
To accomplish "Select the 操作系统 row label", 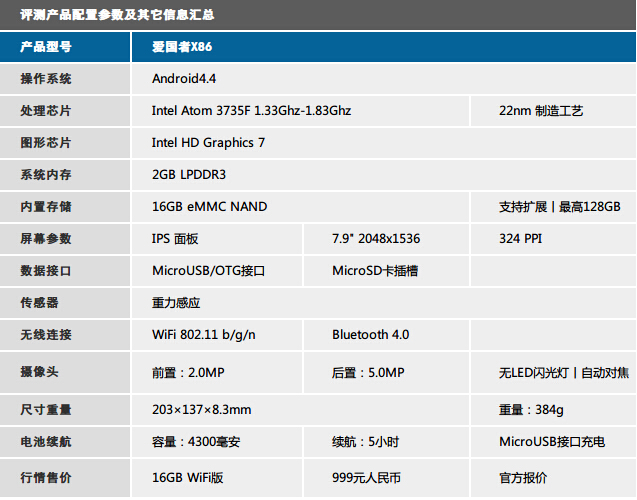I will 46,78.
